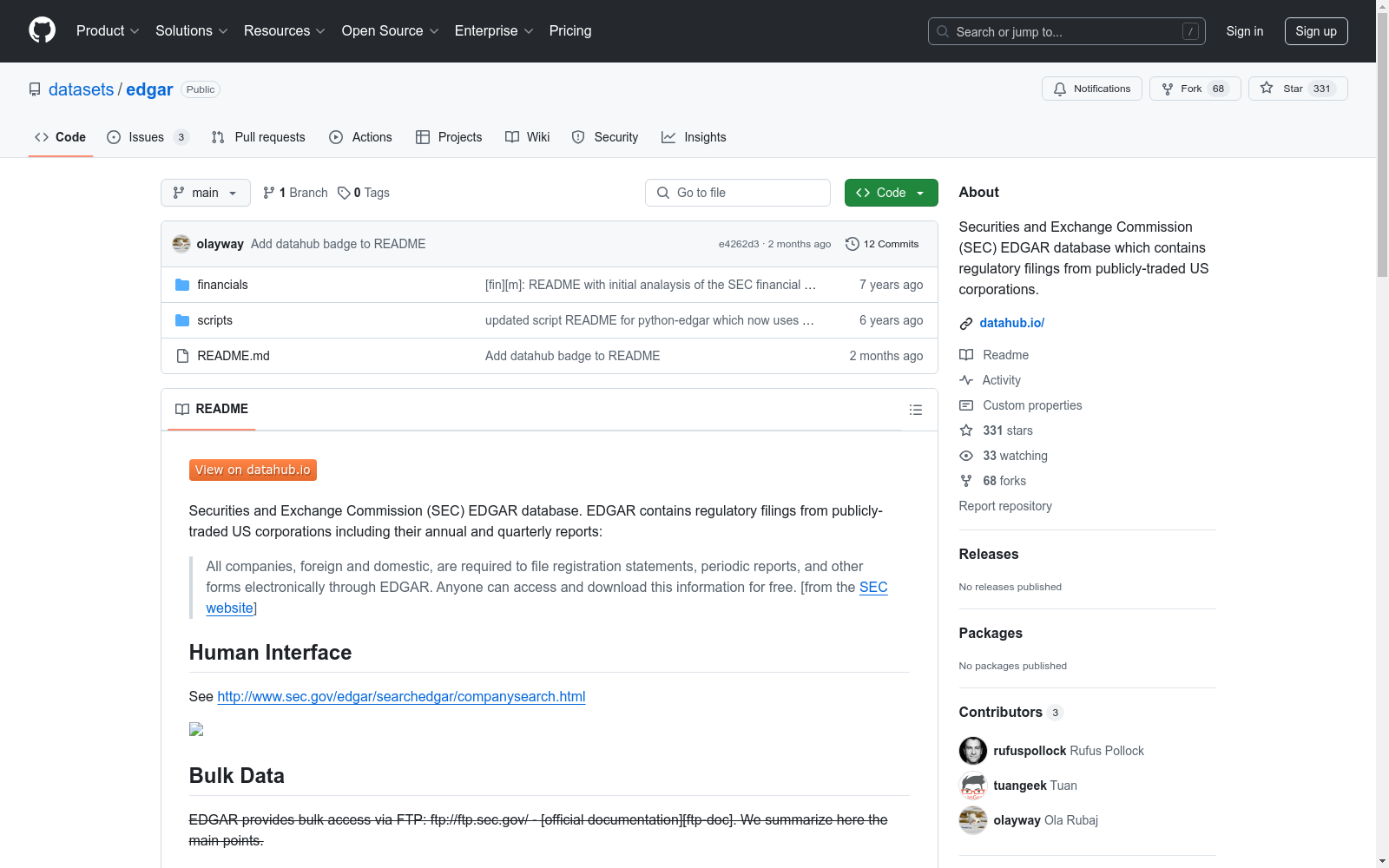
Task: Open the sec.gov companysearch link
Action: 401,696
